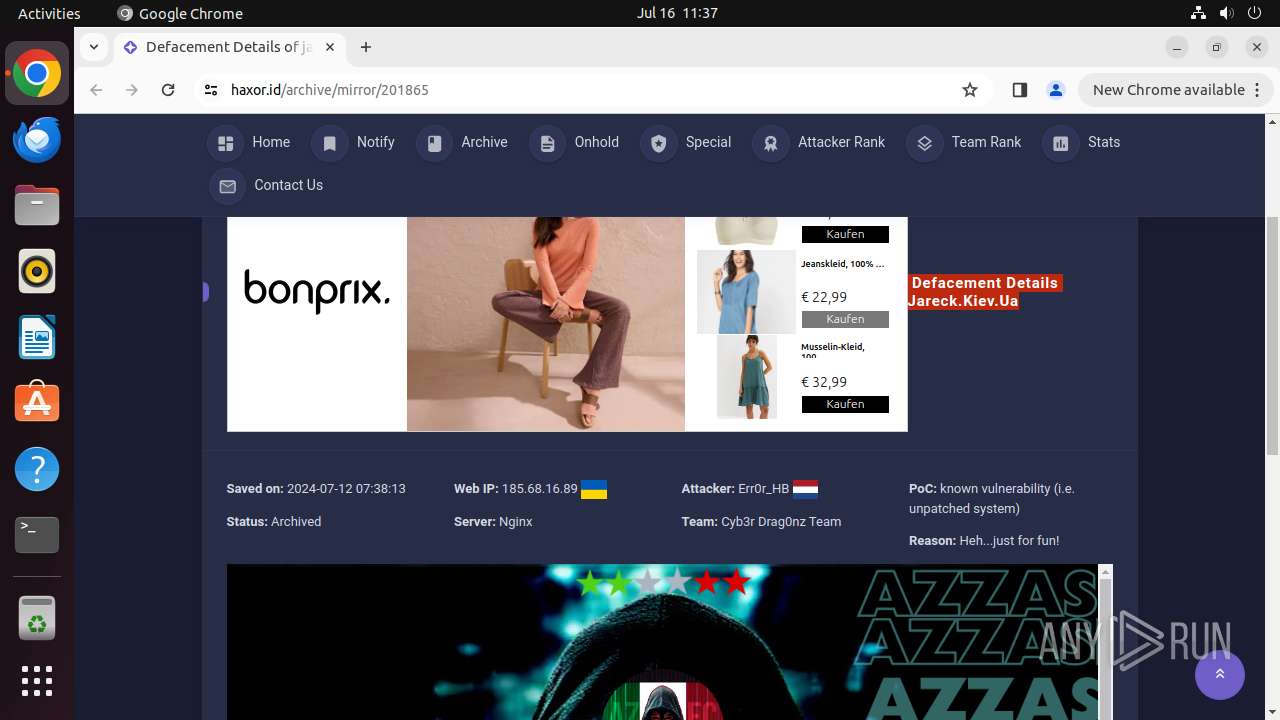The image size is (1280, 720).
Task: Expand tab search dropdown arrow
Action: tap(93, 47)
